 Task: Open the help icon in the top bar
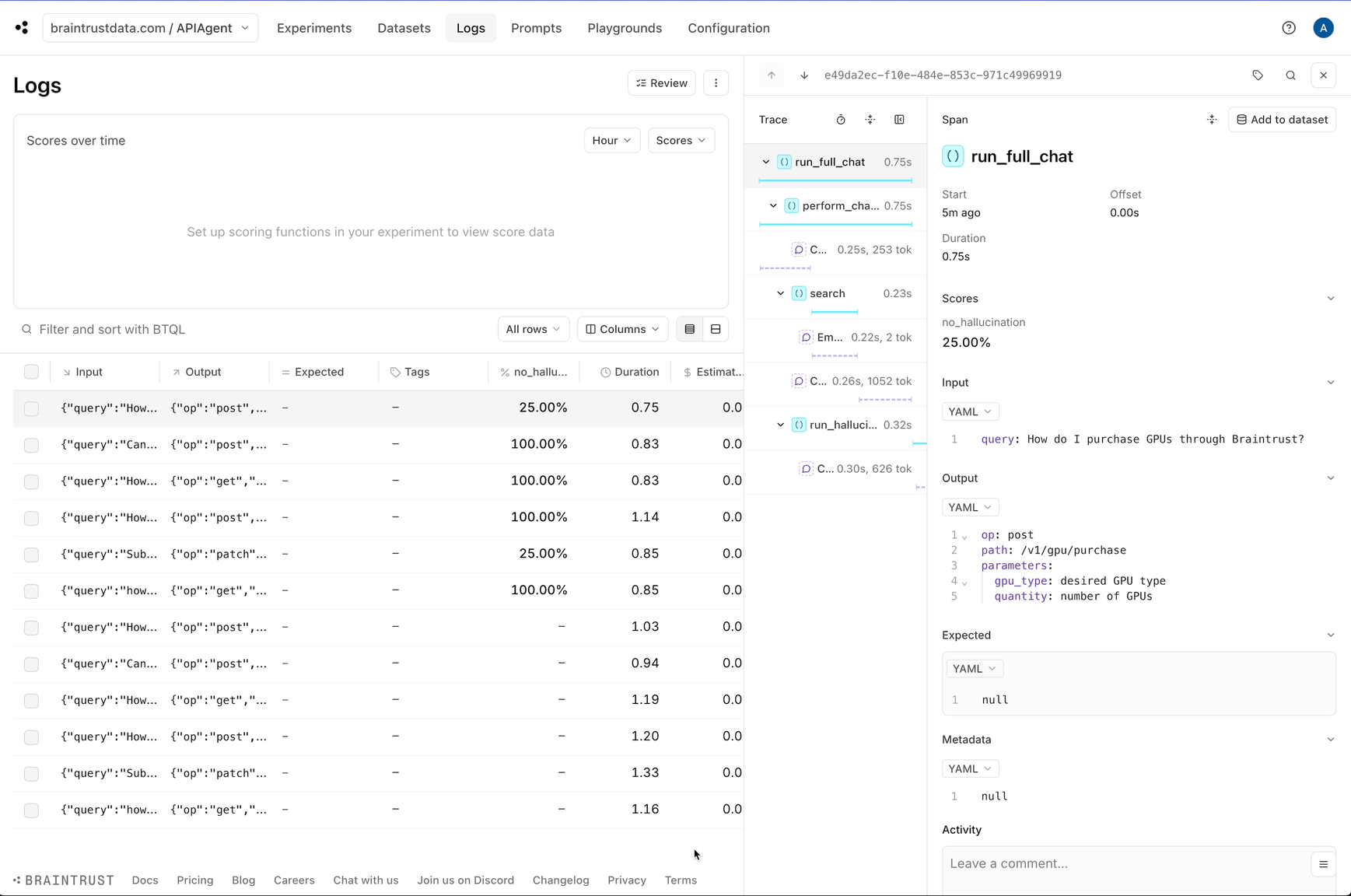click(x=1289, y=27)
